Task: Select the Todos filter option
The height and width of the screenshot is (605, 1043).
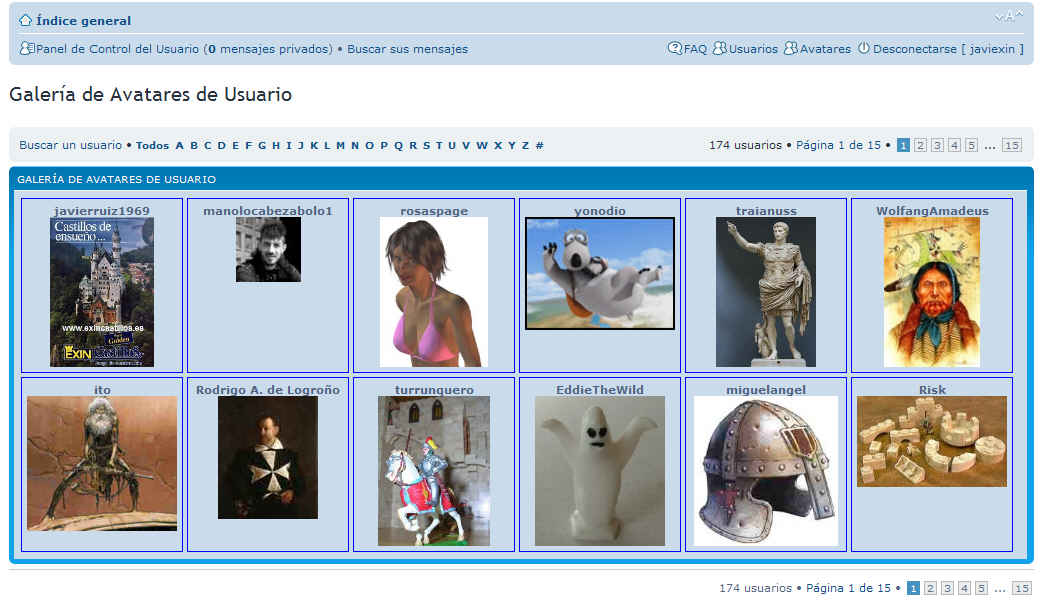Action: tap(152, 145)
